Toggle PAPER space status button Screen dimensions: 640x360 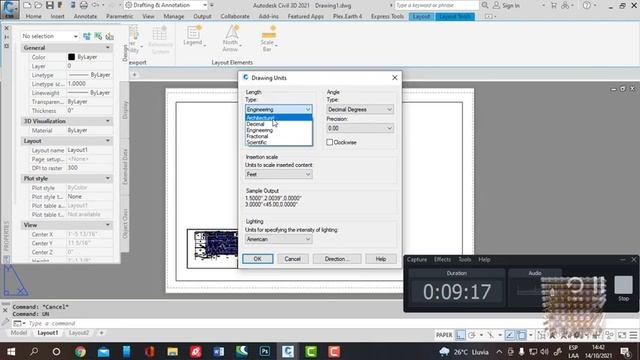point(444,335)
